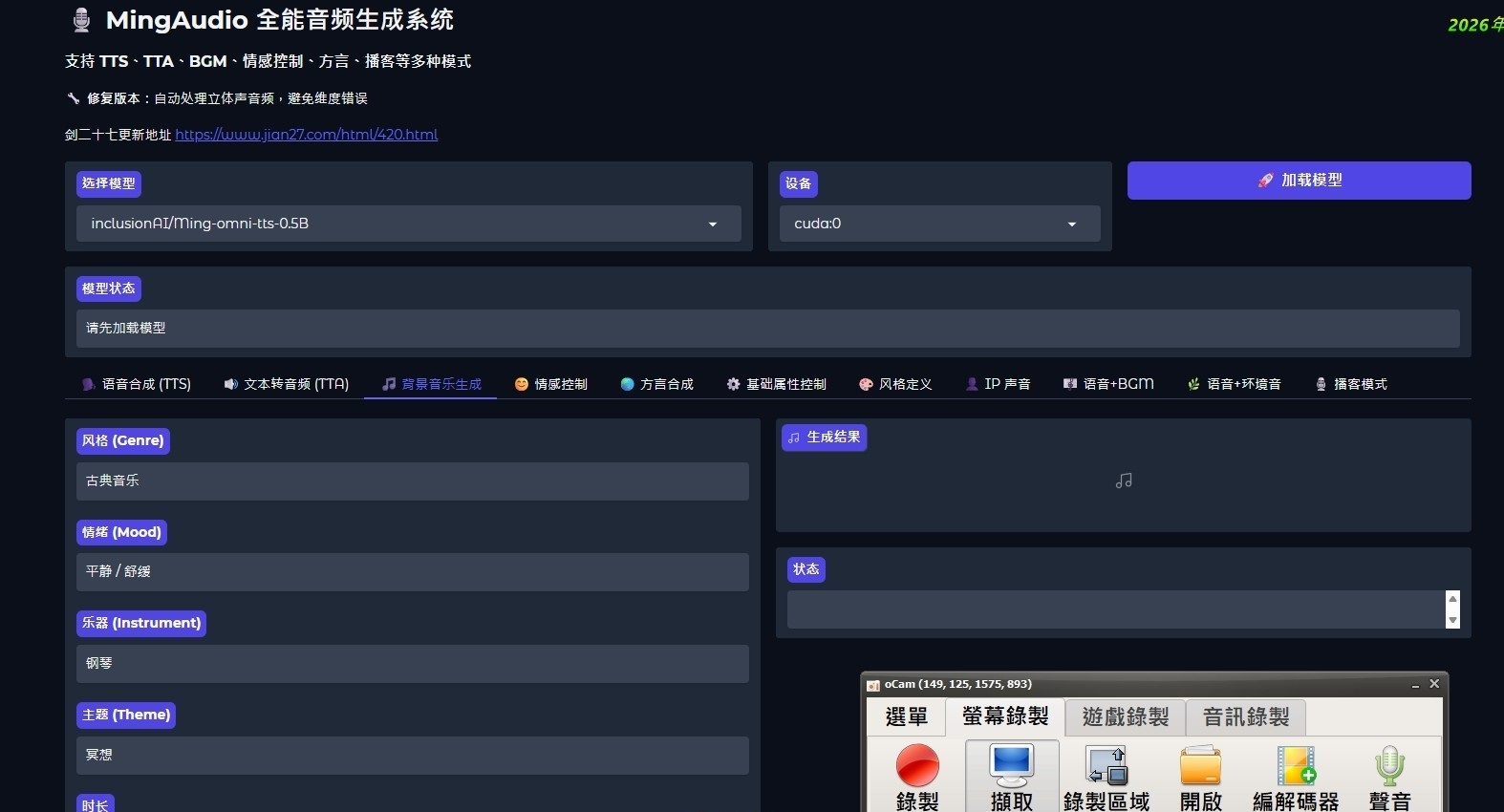Open the 设备 device dropdown showing cuda:0
Image resolution: width=1504 pixels, height=812 pixels.
tap(940, 224)
